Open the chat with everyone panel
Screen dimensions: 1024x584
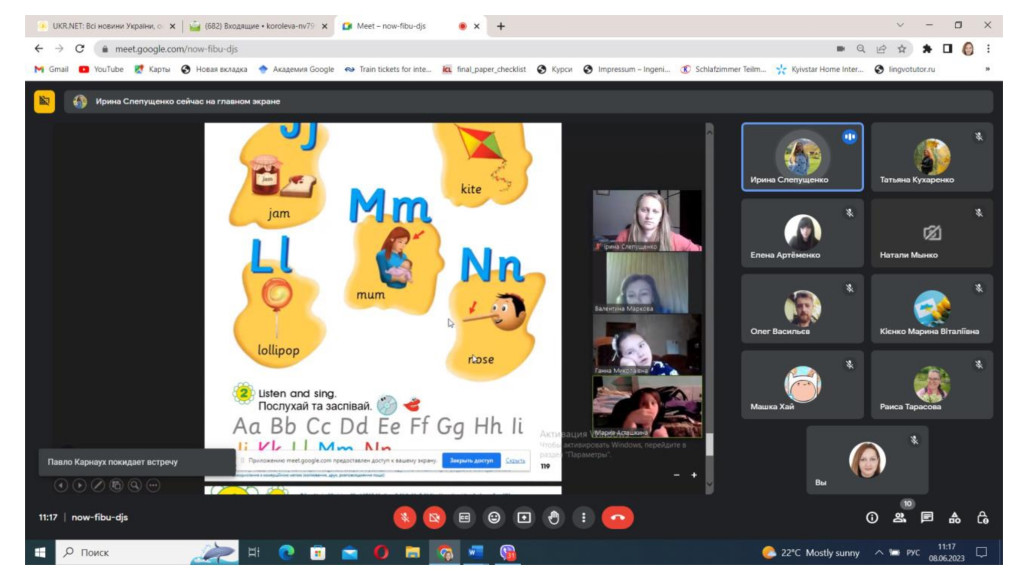[927, 517]
